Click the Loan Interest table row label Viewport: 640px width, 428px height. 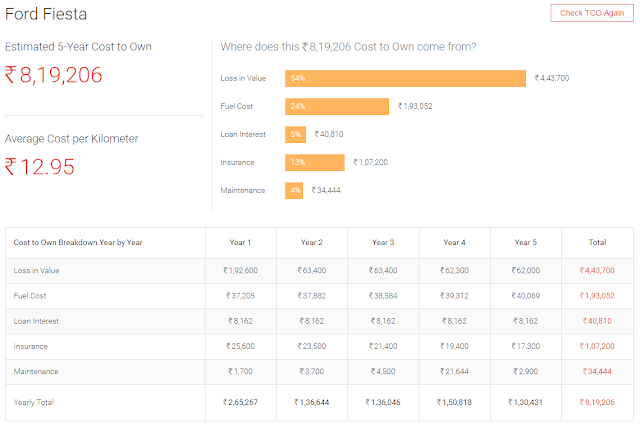[x=36, y=321]
